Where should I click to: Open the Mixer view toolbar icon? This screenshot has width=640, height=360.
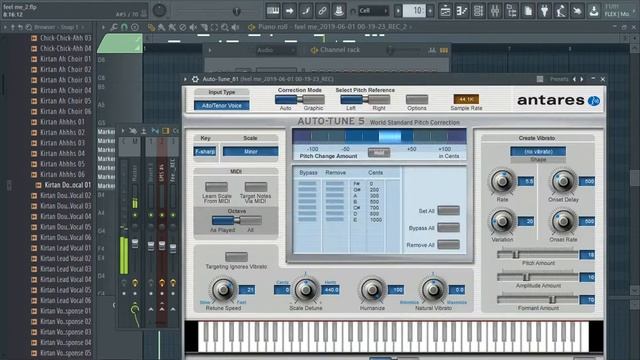click(x=495, y=11)
